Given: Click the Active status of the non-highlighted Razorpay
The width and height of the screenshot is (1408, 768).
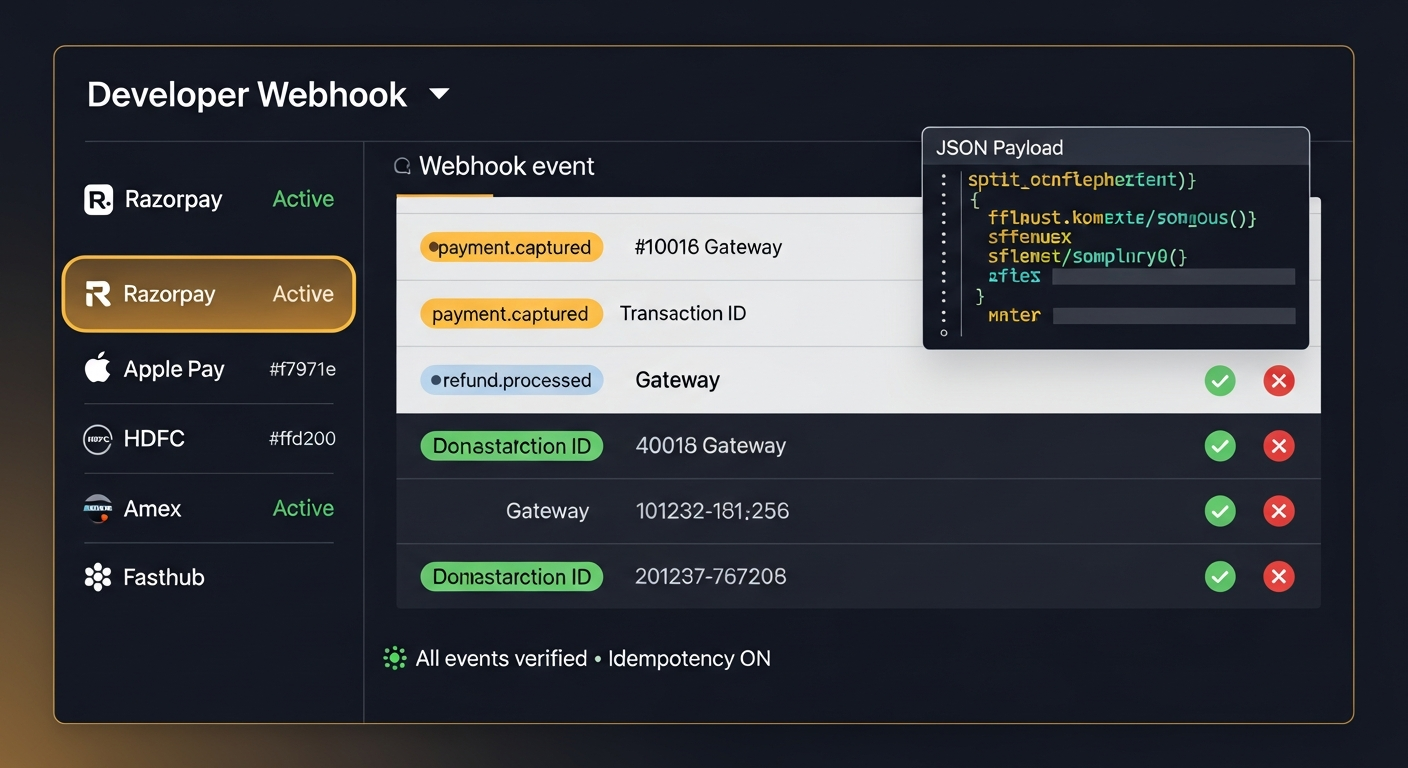Looking at the screenshot, I should 303,199.
